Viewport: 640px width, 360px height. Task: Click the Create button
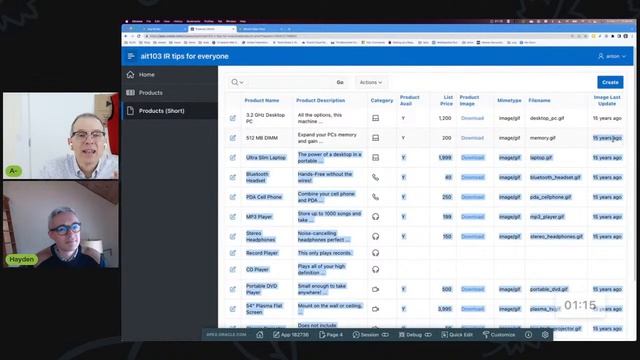coord(610,82)
